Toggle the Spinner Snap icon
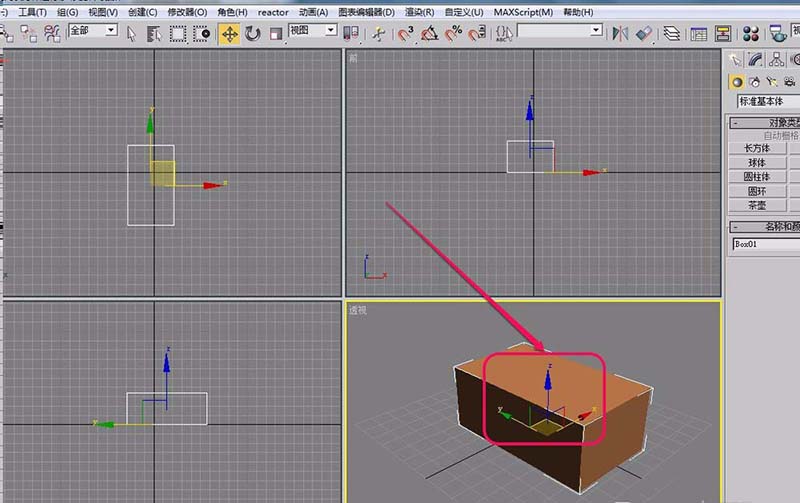 pos(477,34)
